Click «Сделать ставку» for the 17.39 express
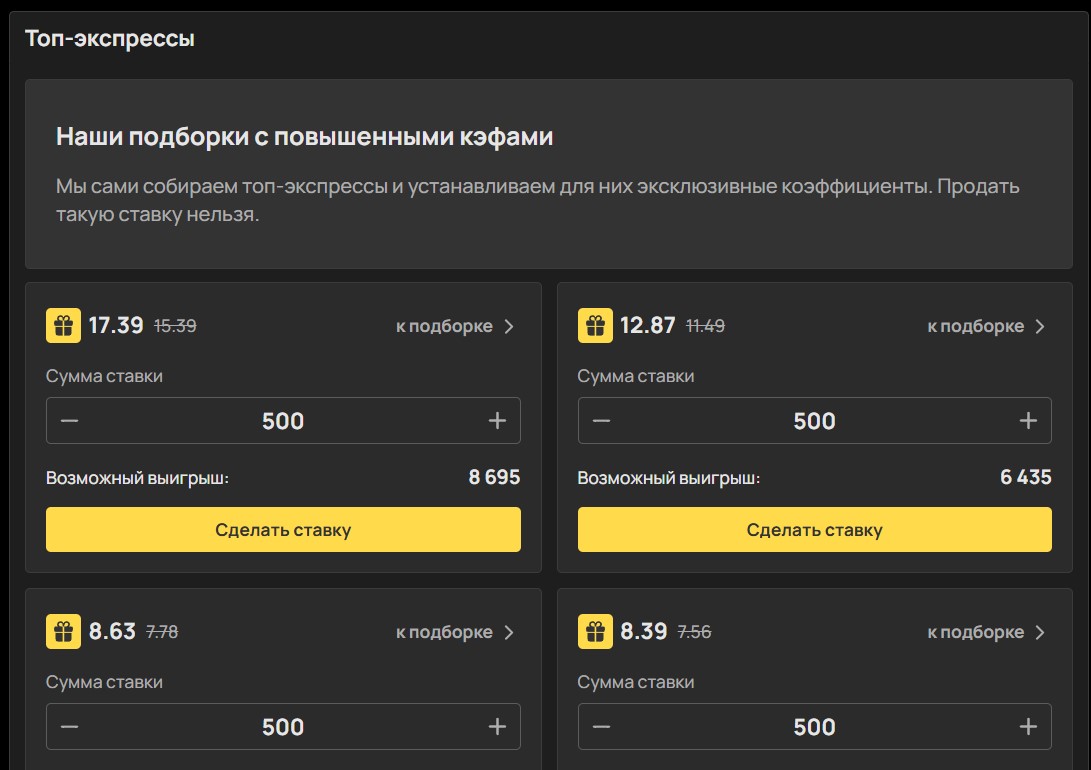Viewport: 1091px width, 770px height. point(283,530)
